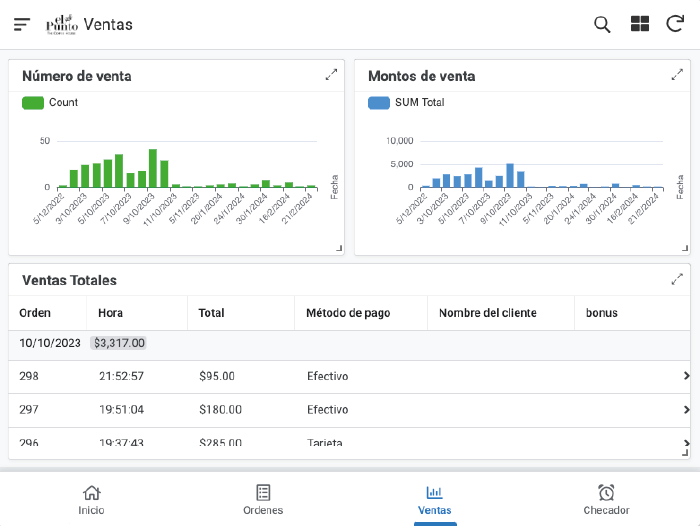This screenshot has width=700, height=526.
Task: Open order 298 row chevron
Action: pyautogui.click(x=686, y=376)
